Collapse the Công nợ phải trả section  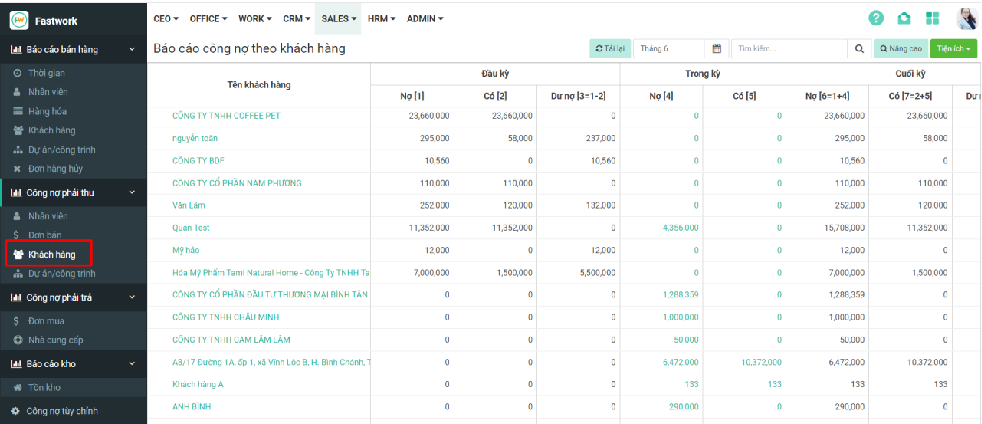coord(132,297)
